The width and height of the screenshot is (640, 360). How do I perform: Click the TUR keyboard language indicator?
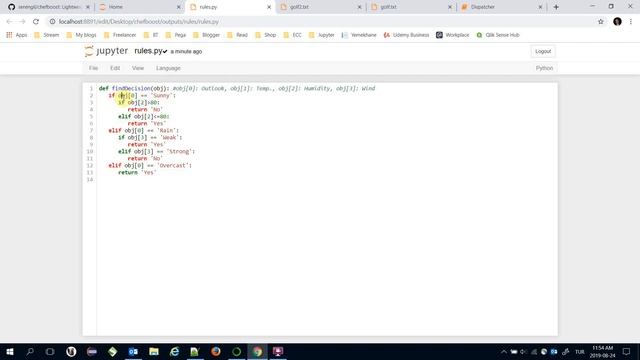(580, 352)
